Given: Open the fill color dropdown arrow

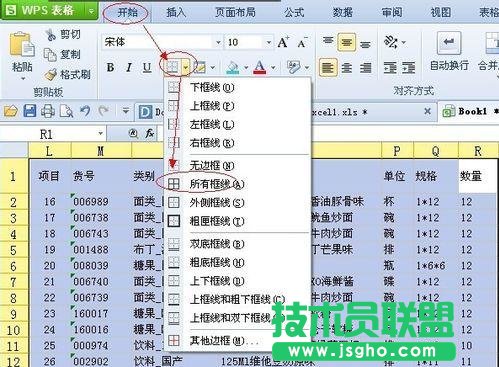Looking at the screenshot, I should [246, 68].
